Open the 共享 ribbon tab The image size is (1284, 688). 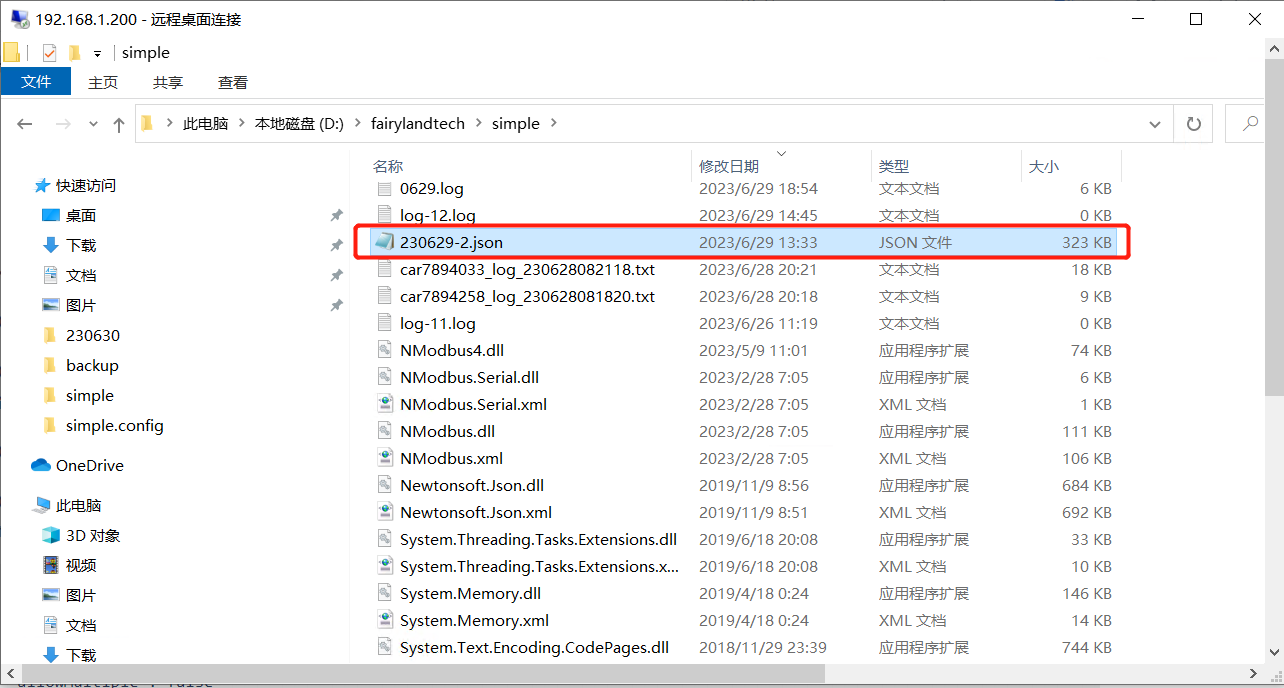point(167,82)
